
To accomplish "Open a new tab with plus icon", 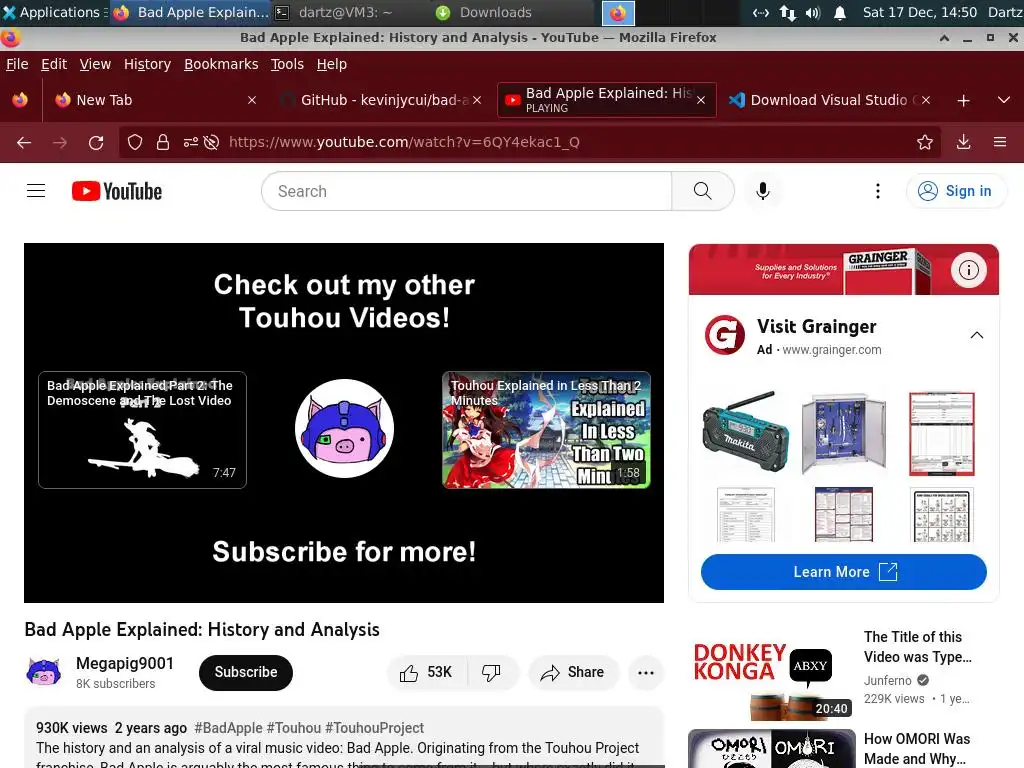I will (x=963, y=101).
